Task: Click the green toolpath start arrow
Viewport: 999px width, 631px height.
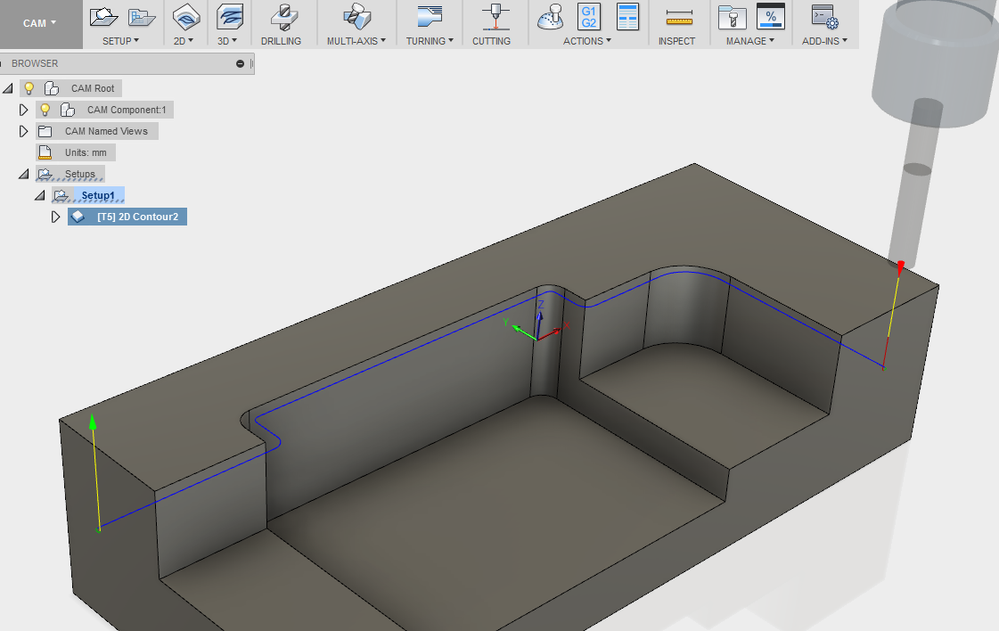Action: click(x=93, y=422)
